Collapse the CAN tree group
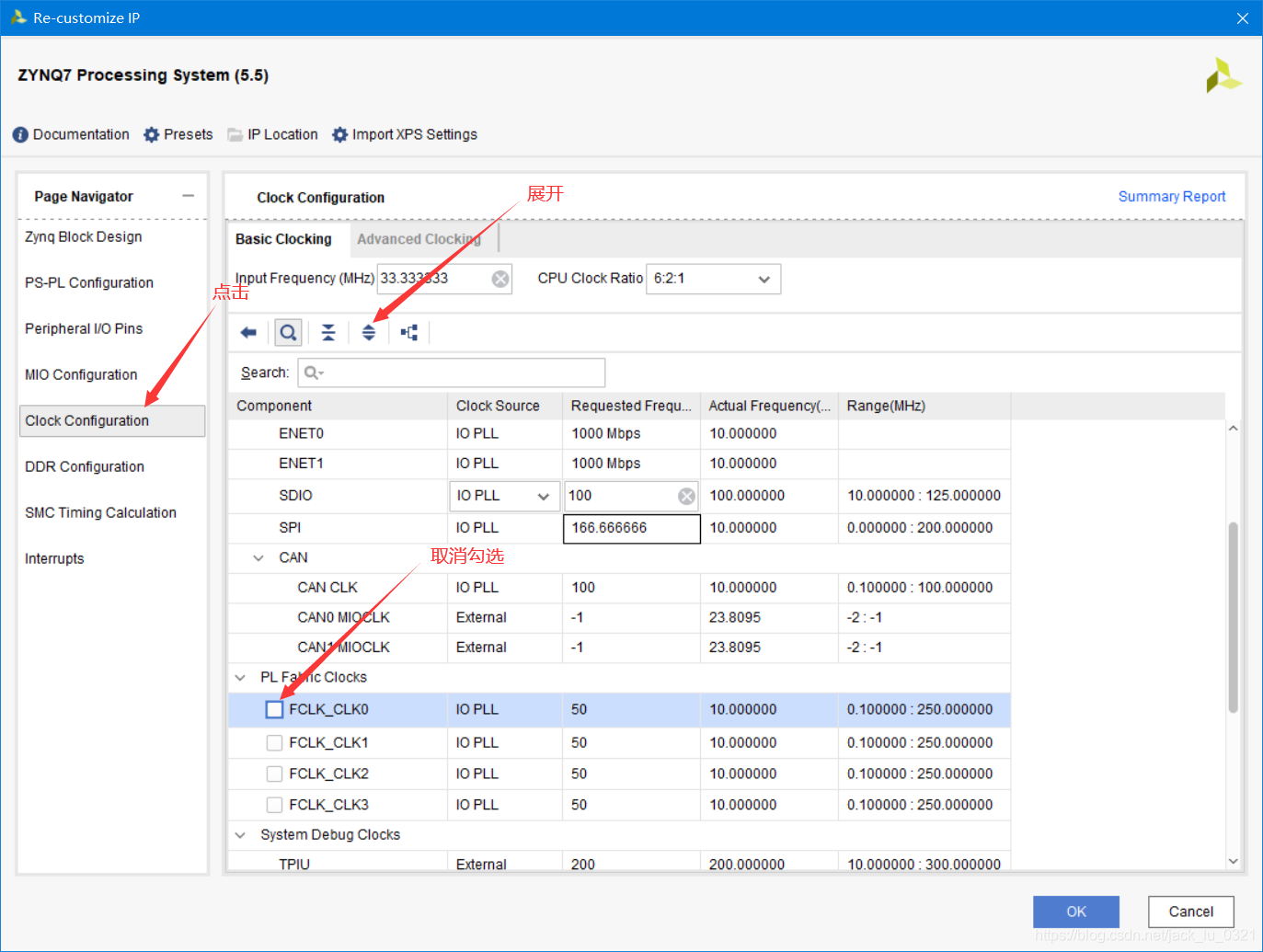Image resolution: width=1263 pixels, height=952 pixels. pyautogui.click(x=258, y=557)
